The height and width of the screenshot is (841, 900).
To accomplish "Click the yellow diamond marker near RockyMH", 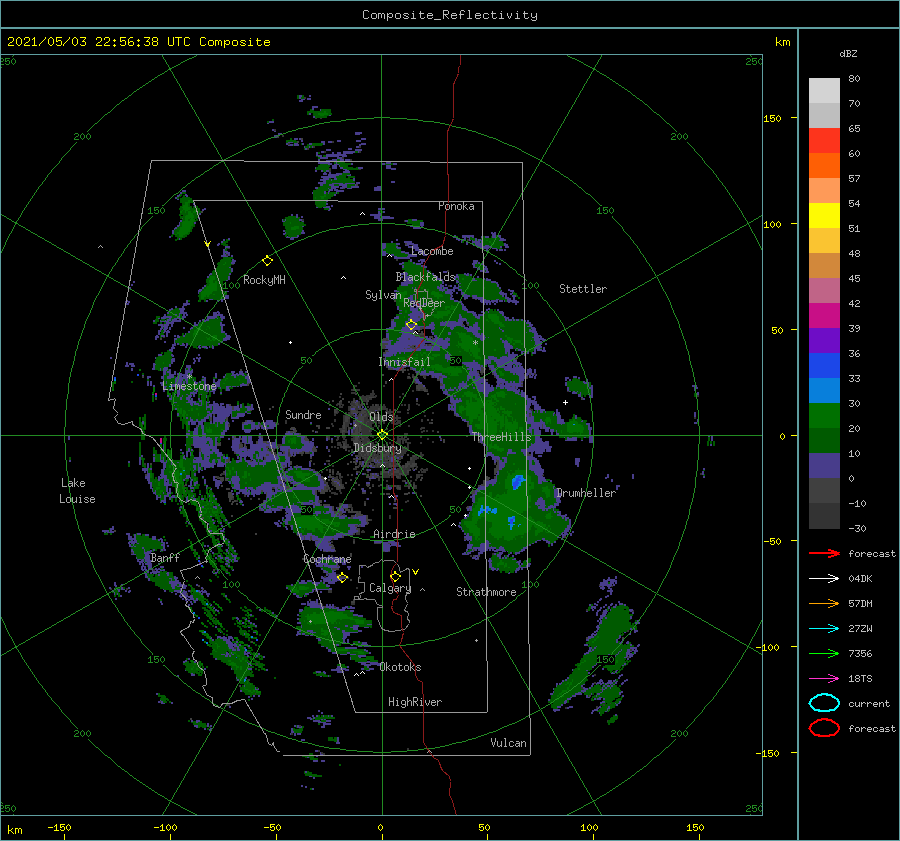I will [267, 261].
